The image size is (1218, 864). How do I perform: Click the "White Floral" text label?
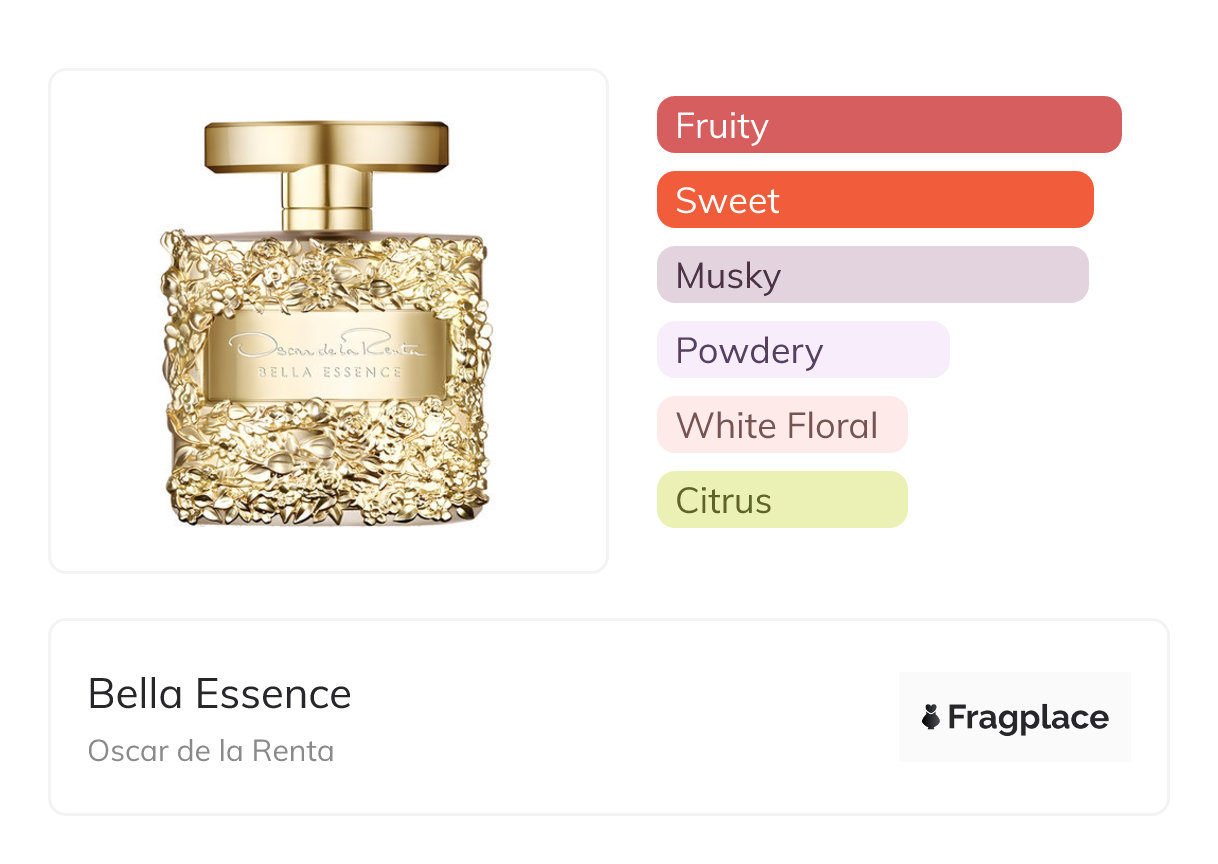(x=777, y=426)
